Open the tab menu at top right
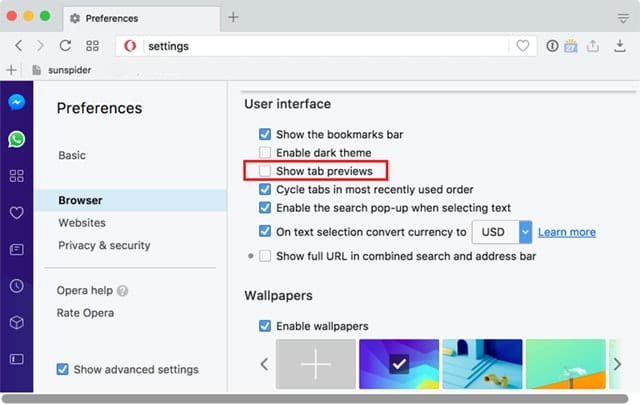Image resolution: width=640 pixels, height=405 pixels. [623, 18]
